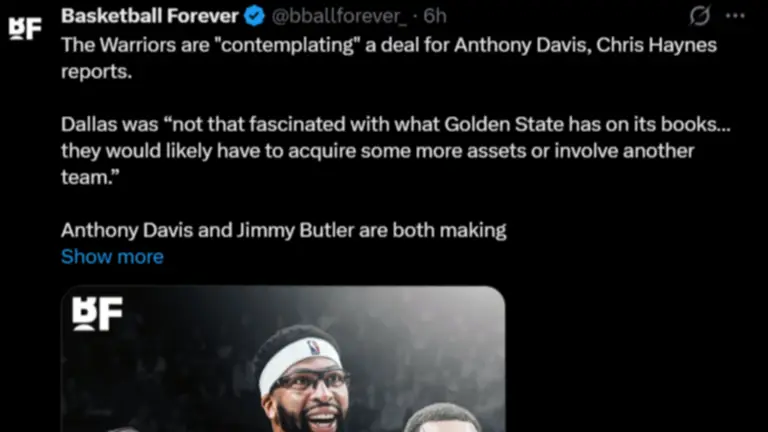Open the post via the 6h timestamp
This screenshot has height=432, width=768.
pyautogui.click(x=435, y=16)
